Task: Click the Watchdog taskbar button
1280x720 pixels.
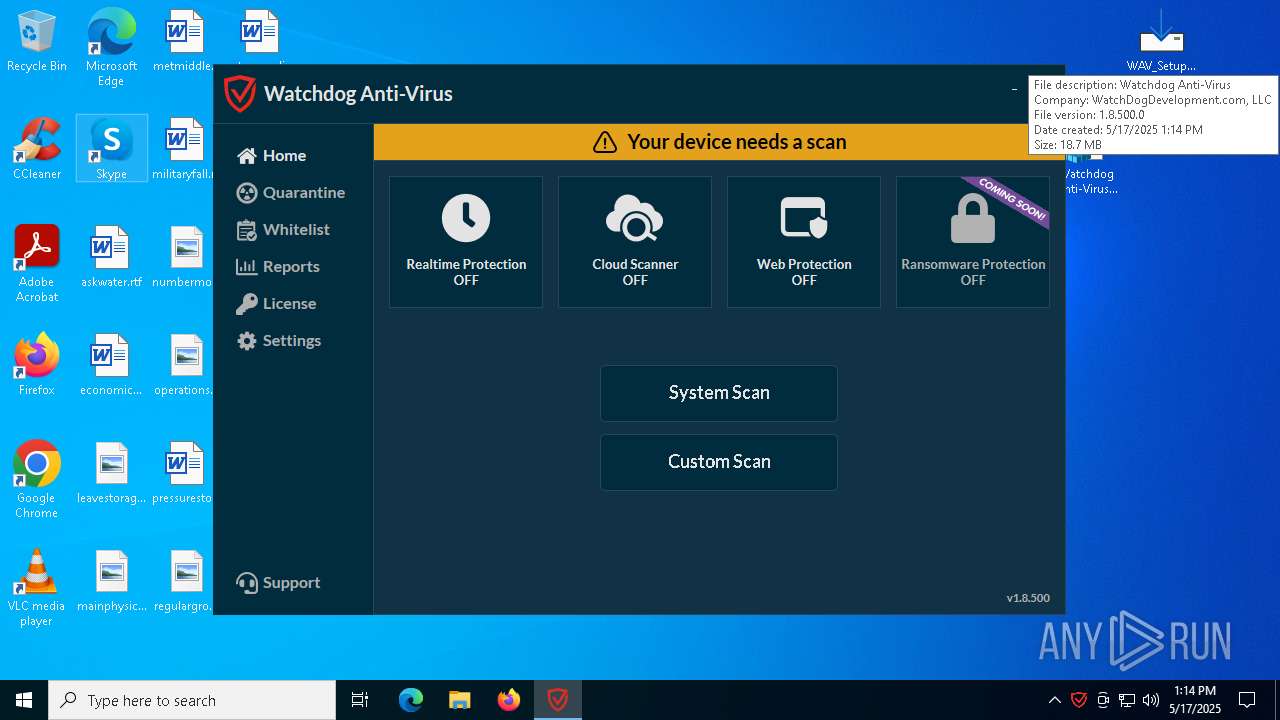Action: [x=557, y=700]
